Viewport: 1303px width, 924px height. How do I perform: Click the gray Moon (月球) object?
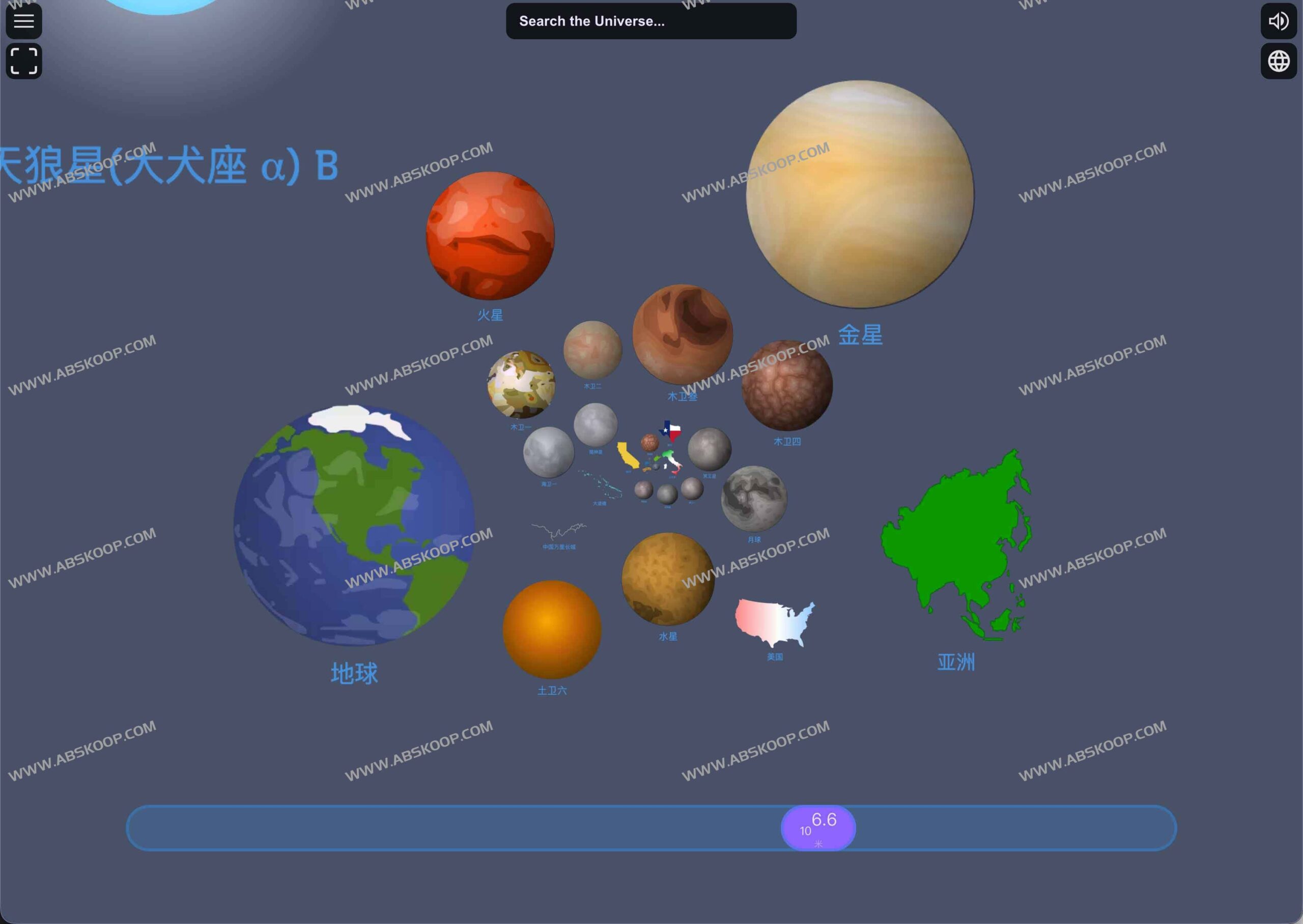[754, 499]
